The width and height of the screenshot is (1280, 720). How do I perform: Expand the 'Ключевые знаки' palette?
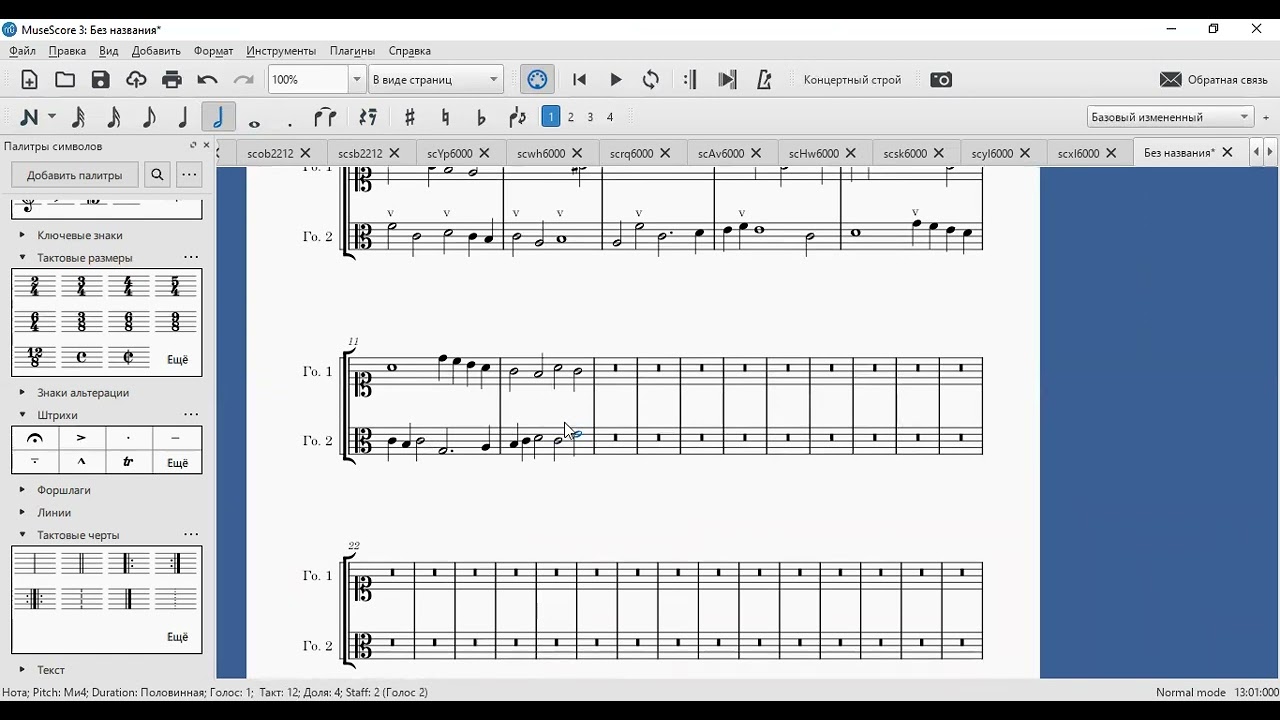tap(22, 236)
